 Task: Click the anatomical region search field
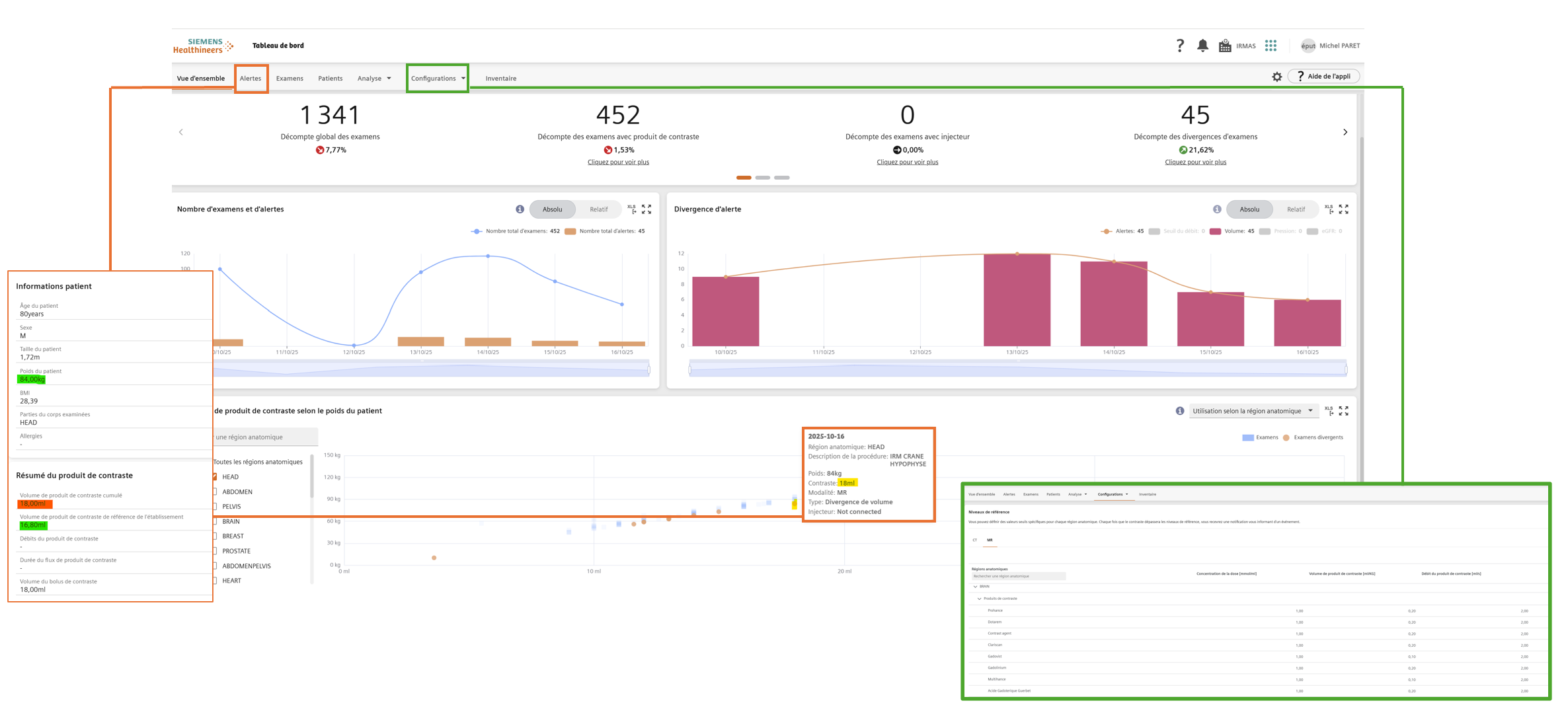264,437
